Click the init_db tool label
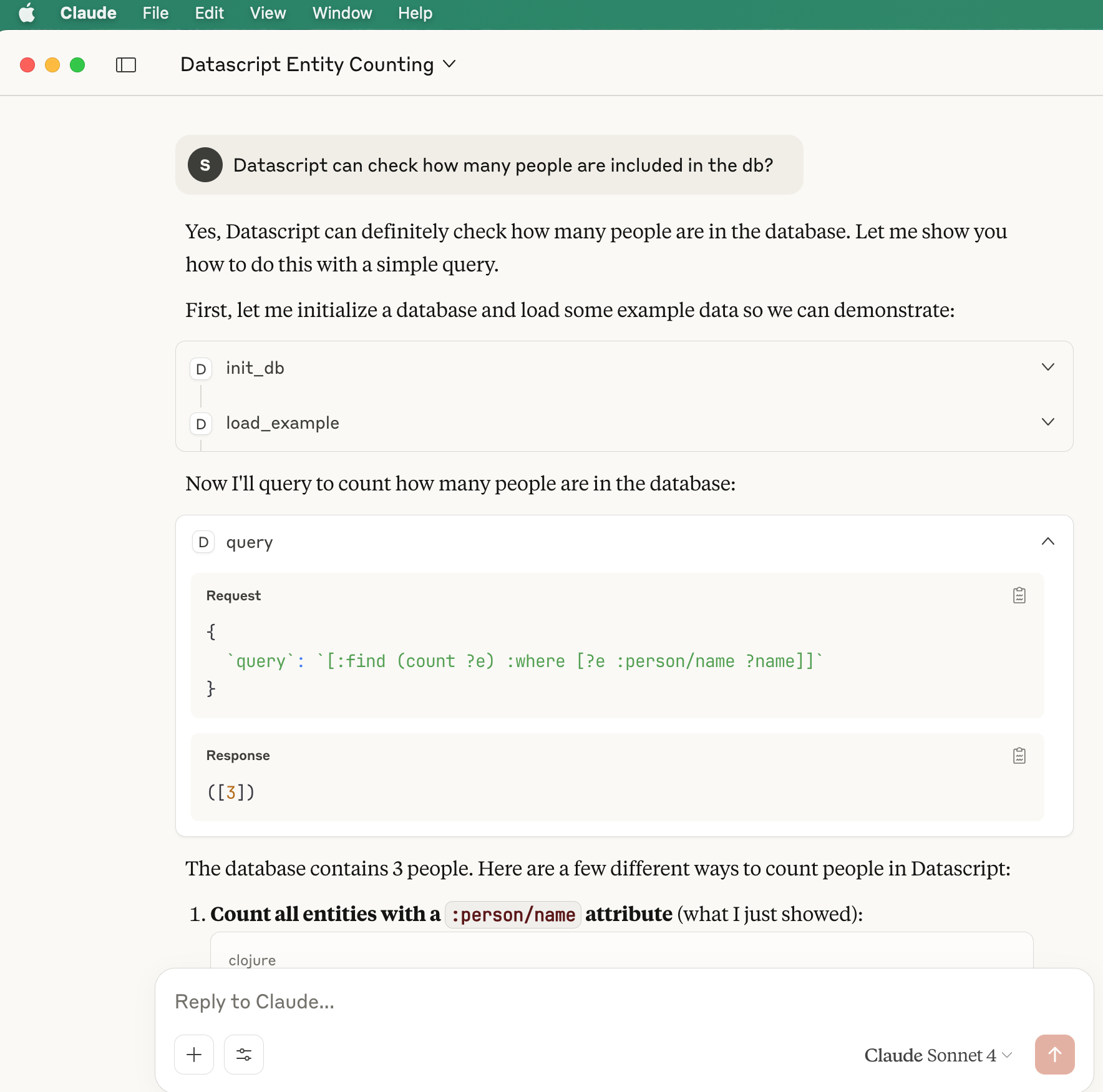1103x1092 pixels. tap(255, 368)
